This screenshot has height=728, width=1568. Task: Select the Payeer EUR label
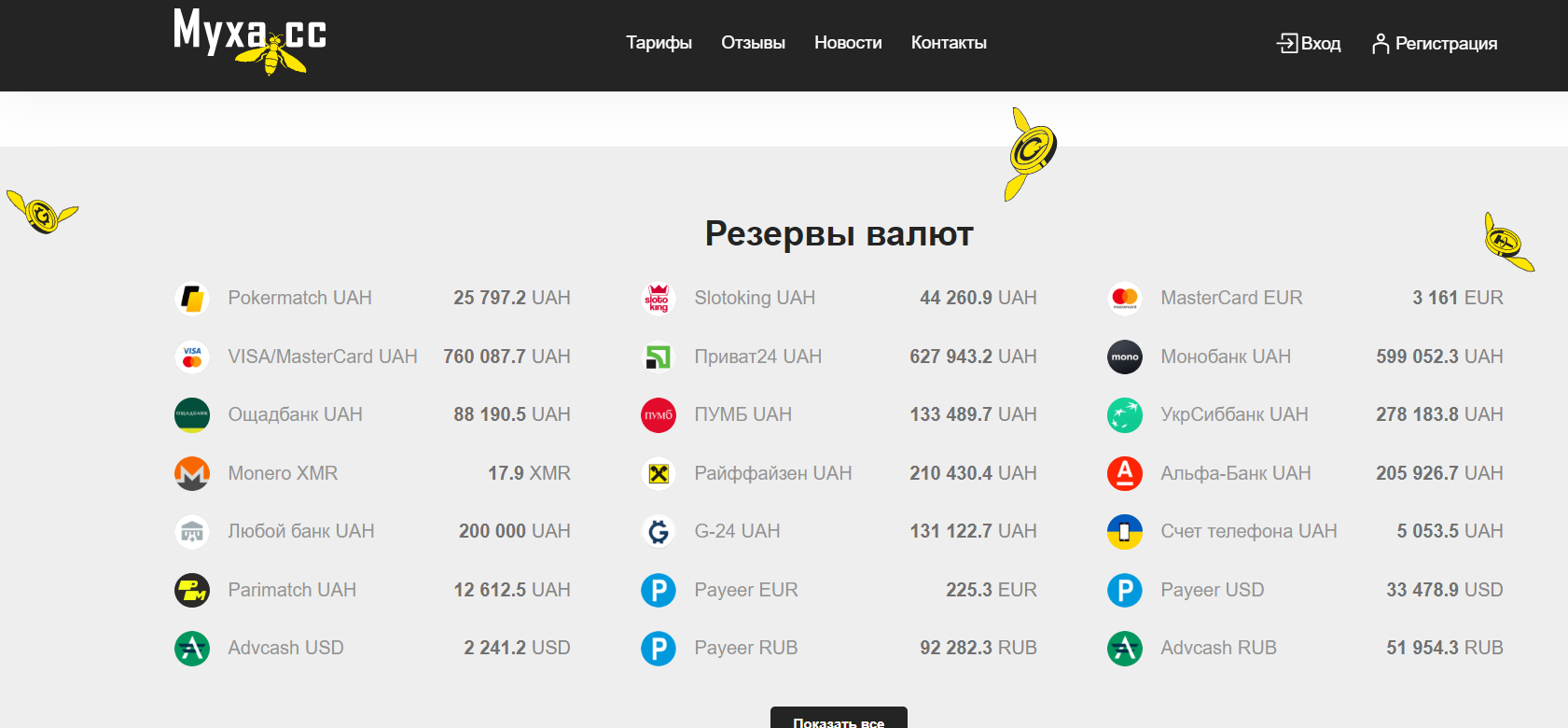point(746,590)
